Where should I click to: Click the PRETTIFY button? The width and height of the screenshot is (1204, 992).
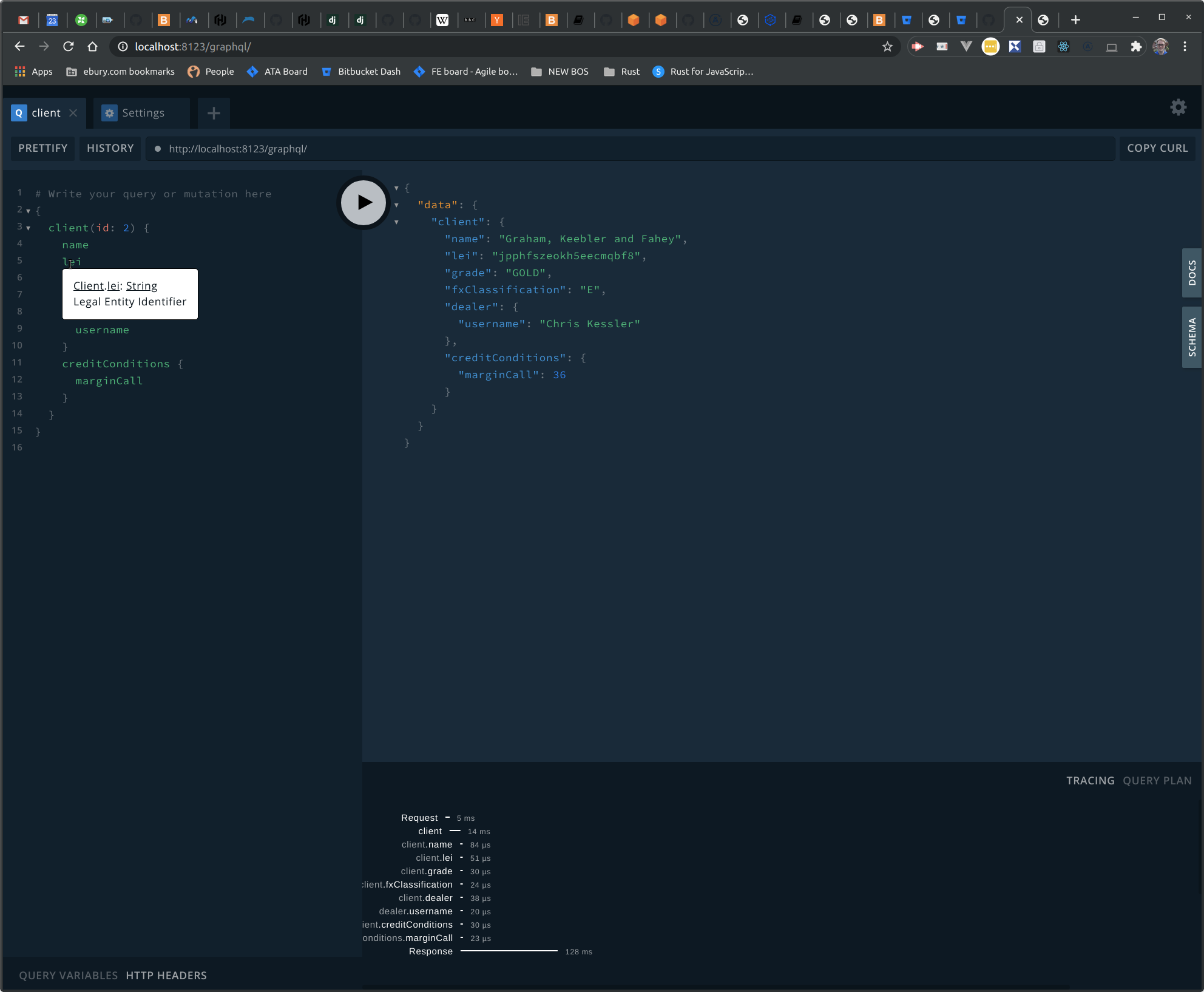pyautogui.click(x=42, y=148)
